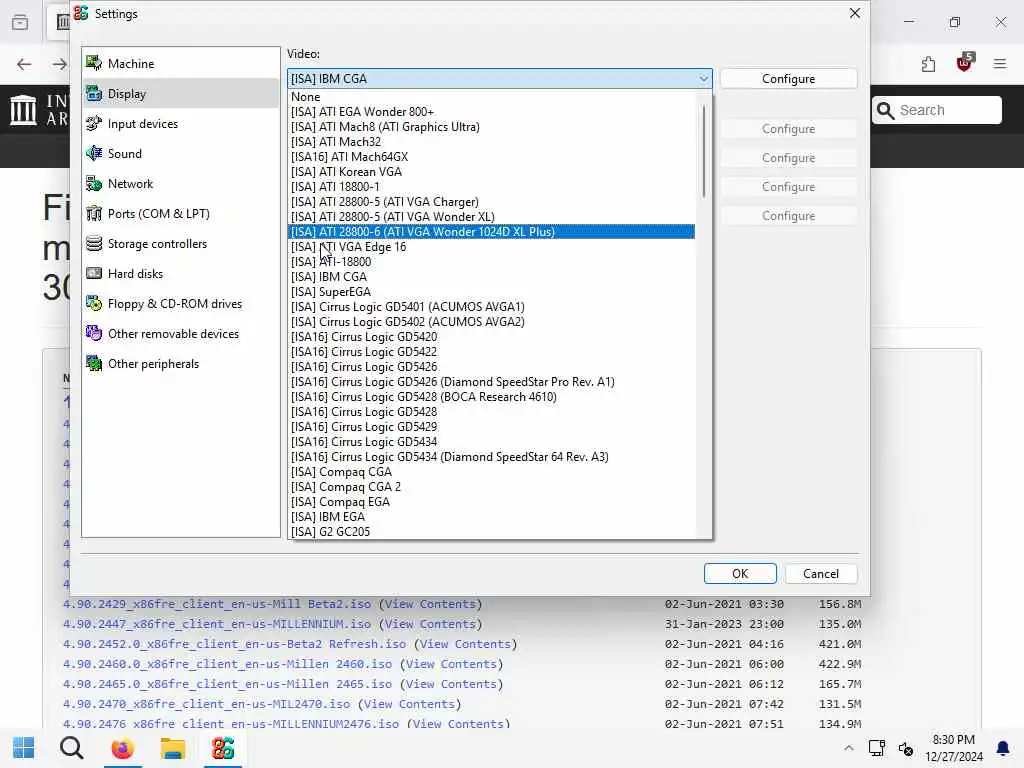Select [ISA] ATI Korean VGA option
This screenshot has width=1024, height=768.
[x=491, y=172]
